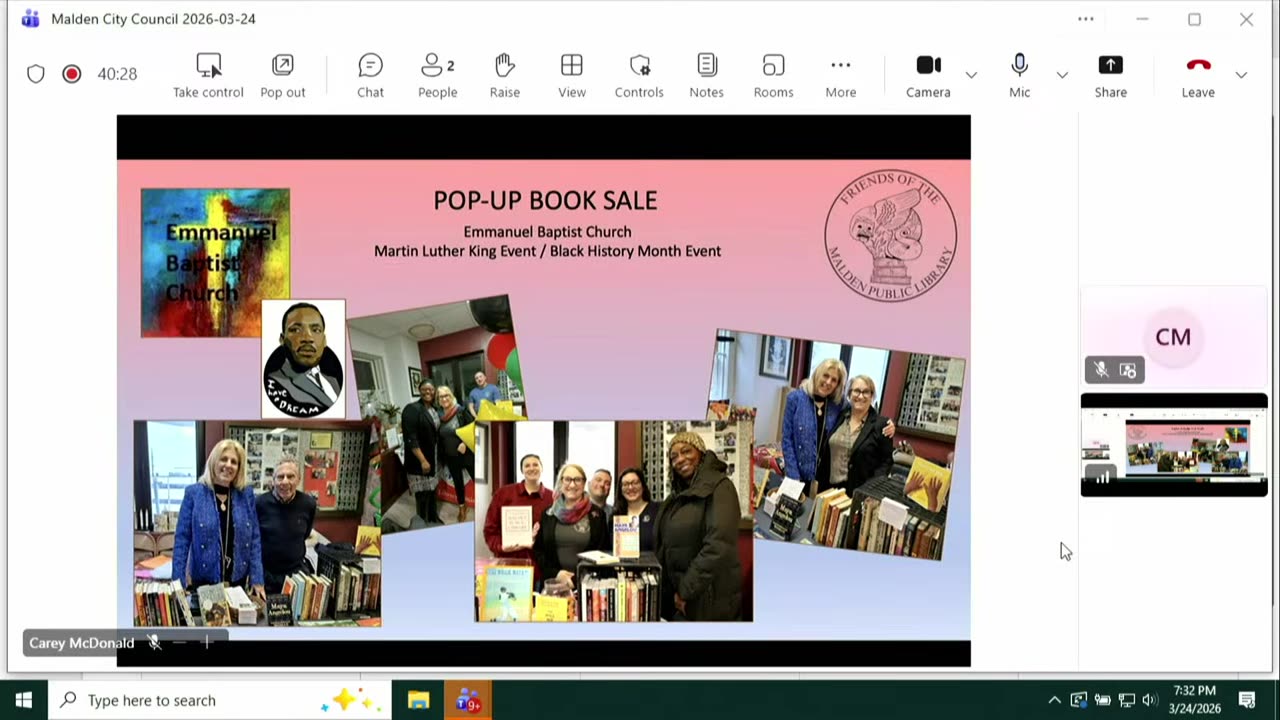
Task: Open meeting Controls
Action: pos(639,76)
